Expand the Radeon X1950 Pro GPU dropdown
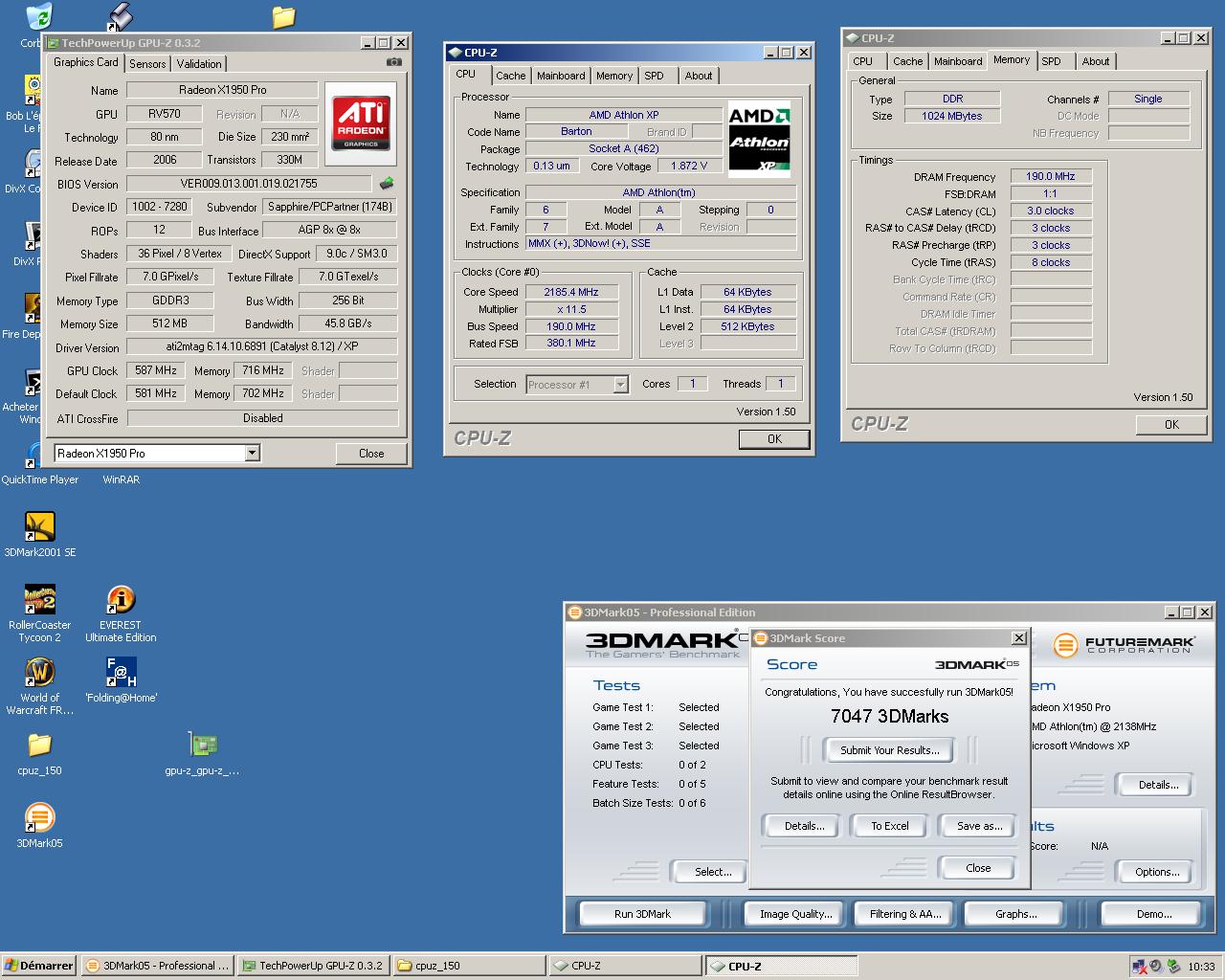Screen dimensions: 1225x980 [x=253, y=454]
